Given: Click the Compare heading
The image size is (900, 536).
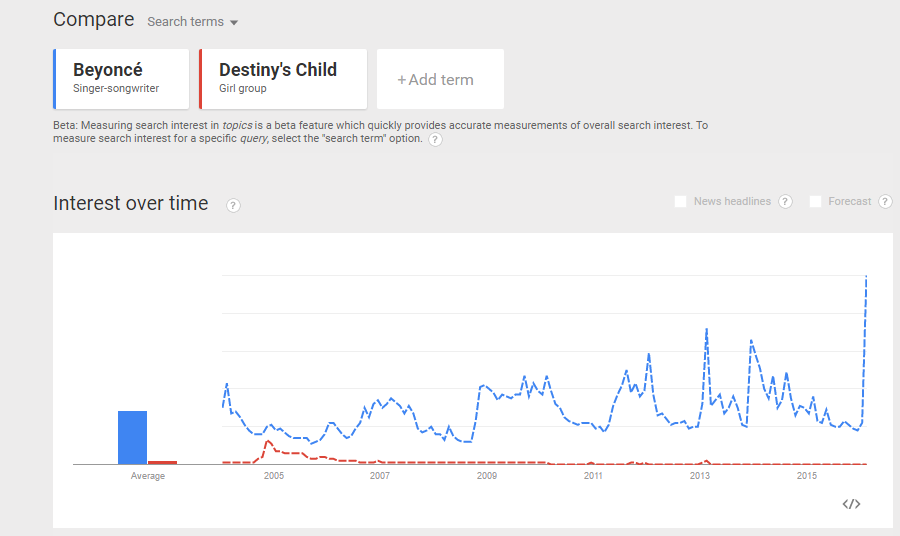Looking at the screenshot, I should (x=94, y=20).
